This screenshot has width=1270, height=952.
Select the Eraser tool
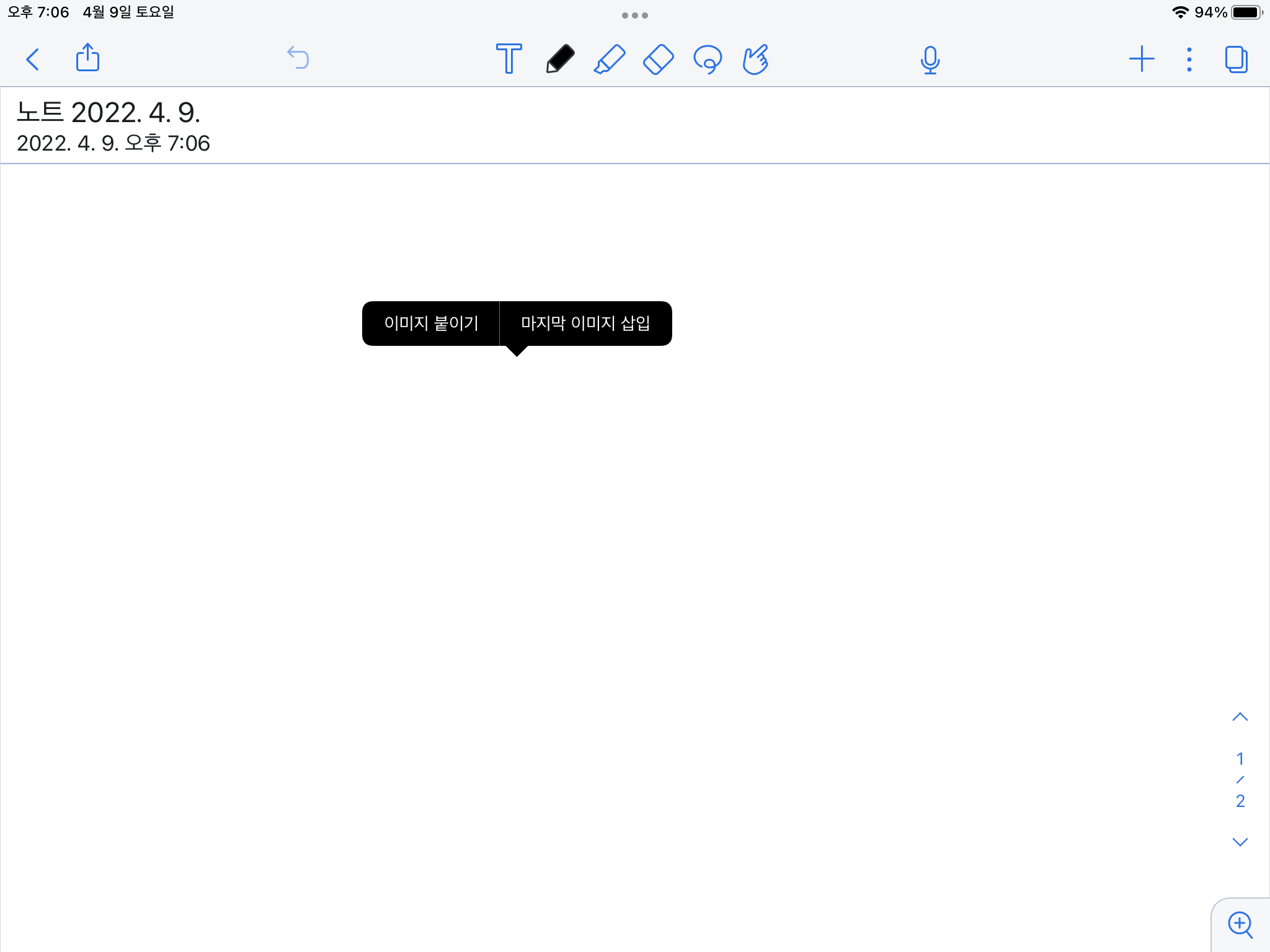658,59
